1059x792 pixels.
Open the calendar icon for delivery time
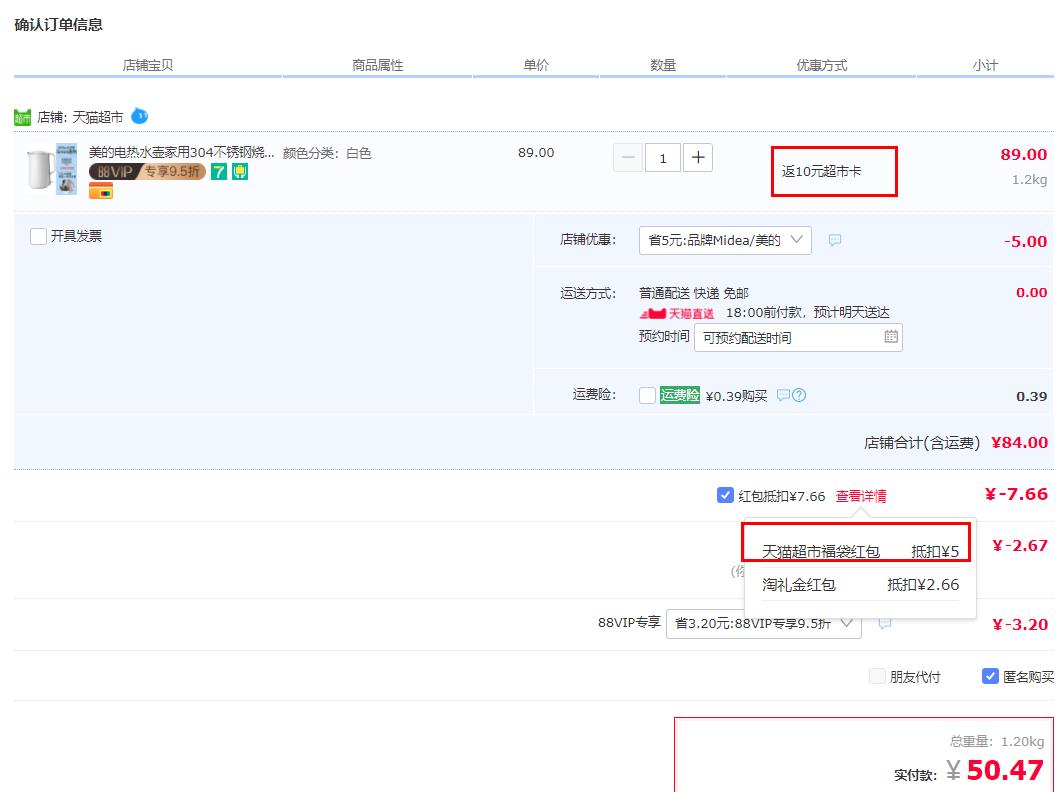(891, 337)
